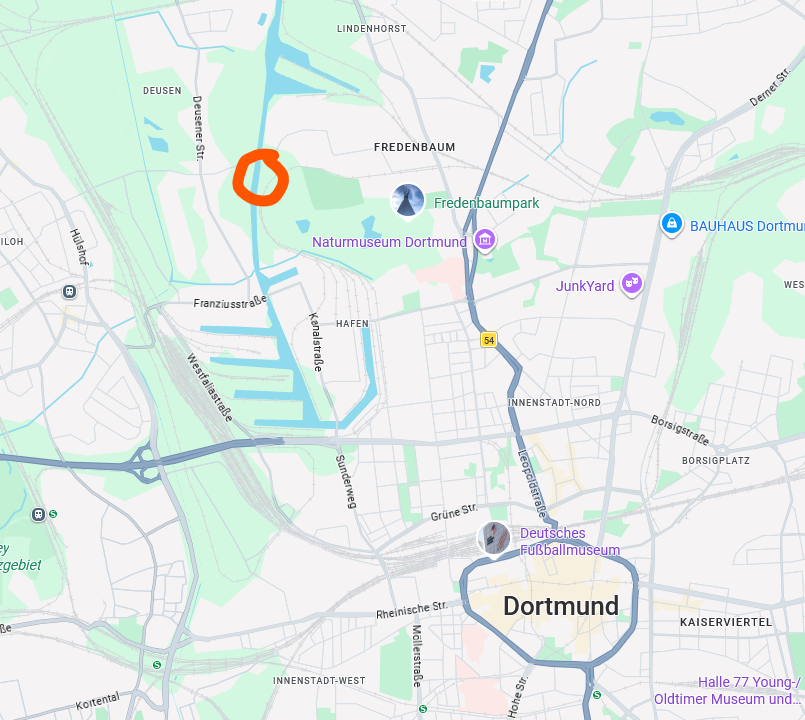Image resolution: width=805 pixels, height=720 pixels.
Task: Click the Deutsches Fußballmuseum photo marker
Action: click(x=493, y=539)
